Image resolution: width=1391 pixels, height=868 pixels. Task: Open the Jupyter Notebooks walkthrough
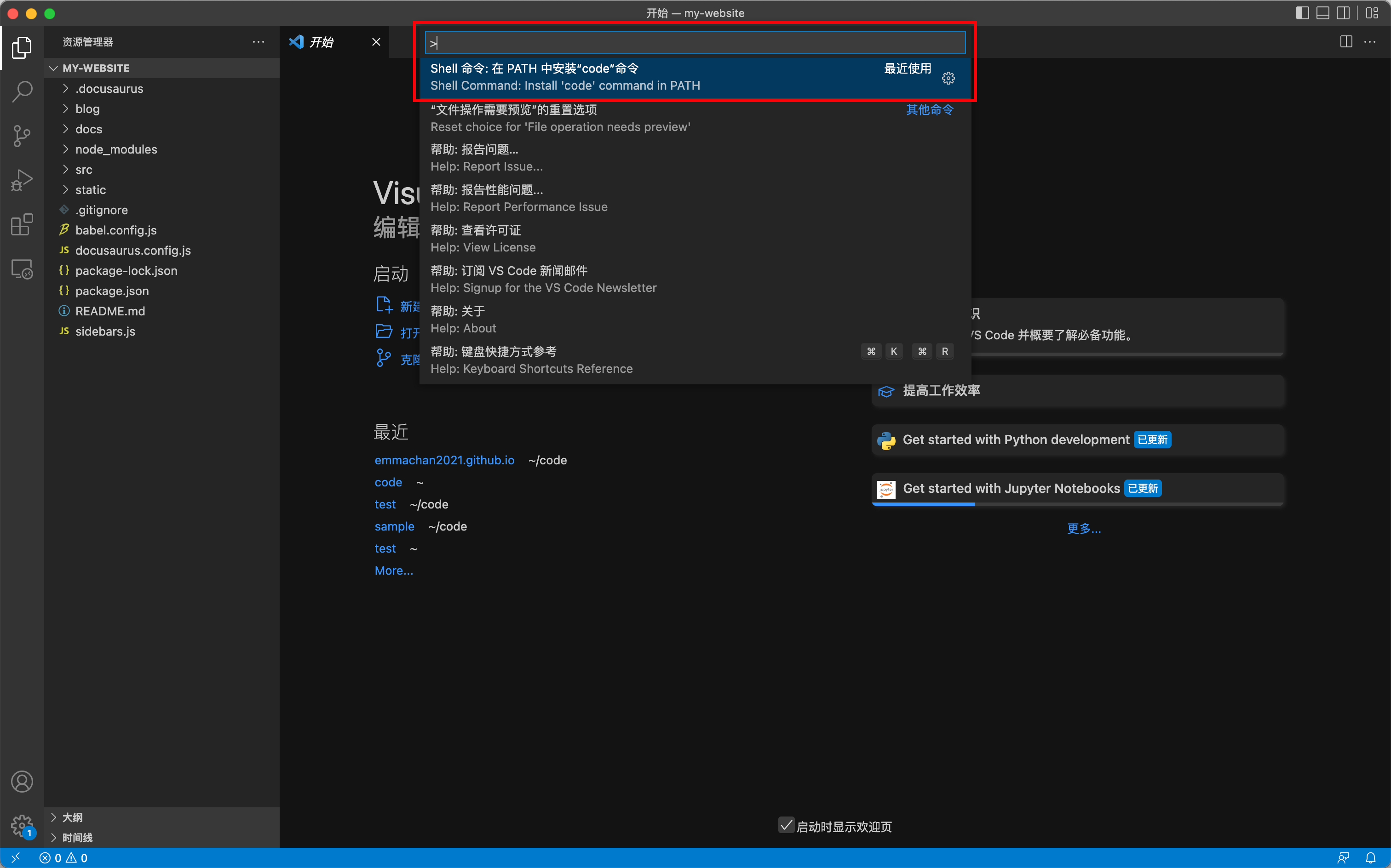pyautogui.click(x=1077, y=489)
